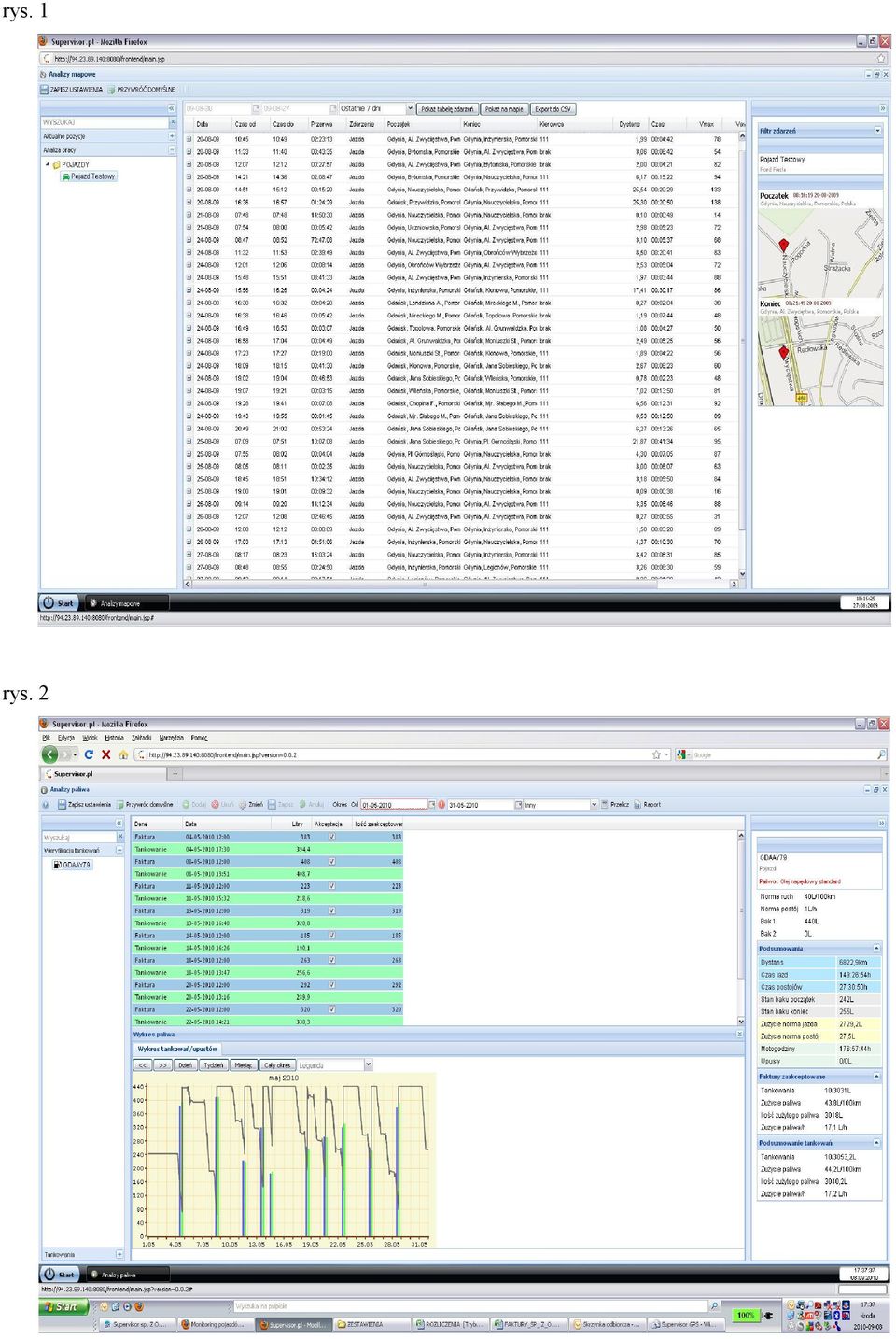896x1339 pixels.
Task: Collapse the POJAZDY tree node
Action: pos(48,164)
